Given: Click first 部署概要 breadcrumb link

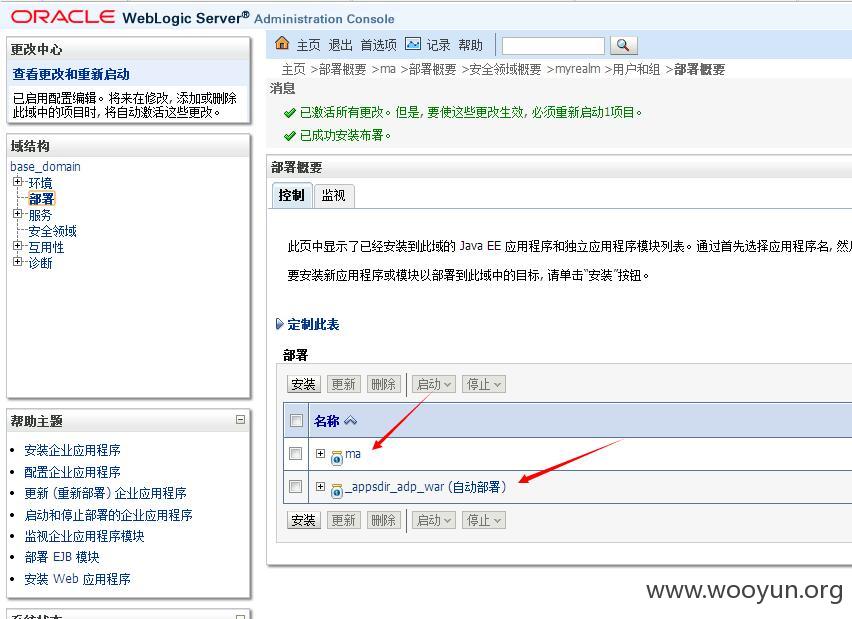Looking at the screenshot, I should point(342,69).
